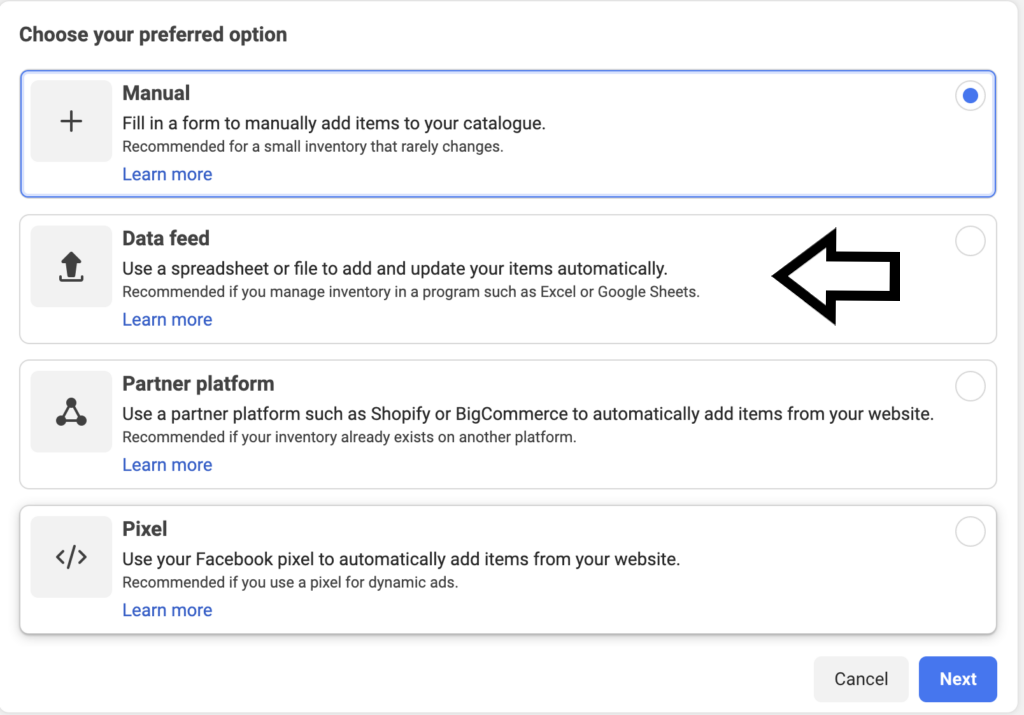This screenshot has height=715, width=1024.
Task: Open Learn more under Partner platform
Action: (167, 464)
